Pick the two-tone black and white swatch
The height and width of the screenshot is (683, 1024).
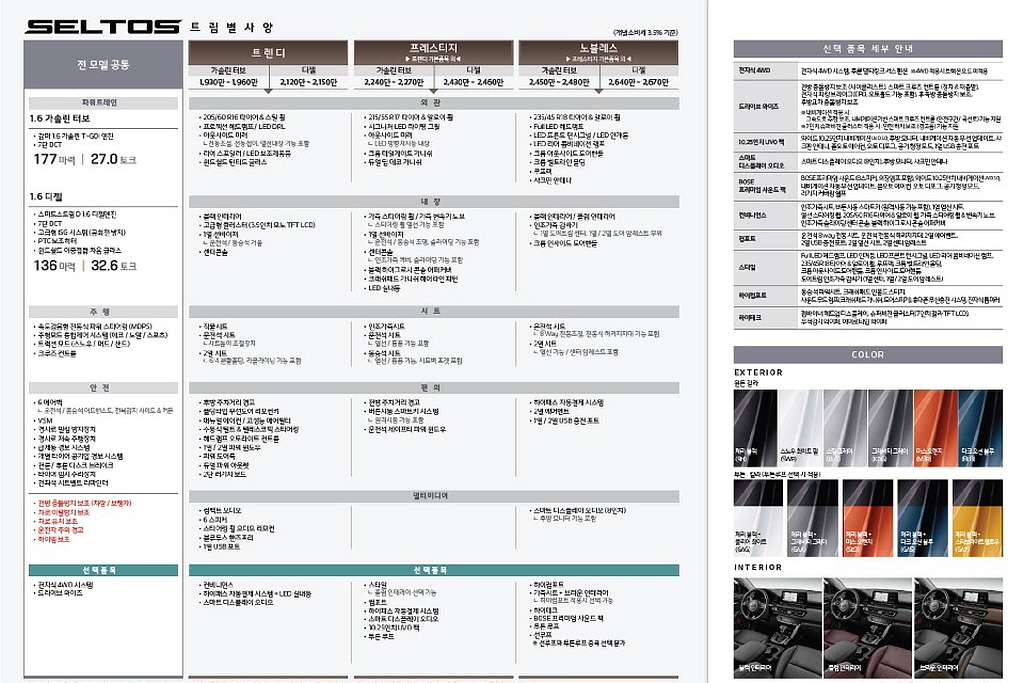(758, 518)
